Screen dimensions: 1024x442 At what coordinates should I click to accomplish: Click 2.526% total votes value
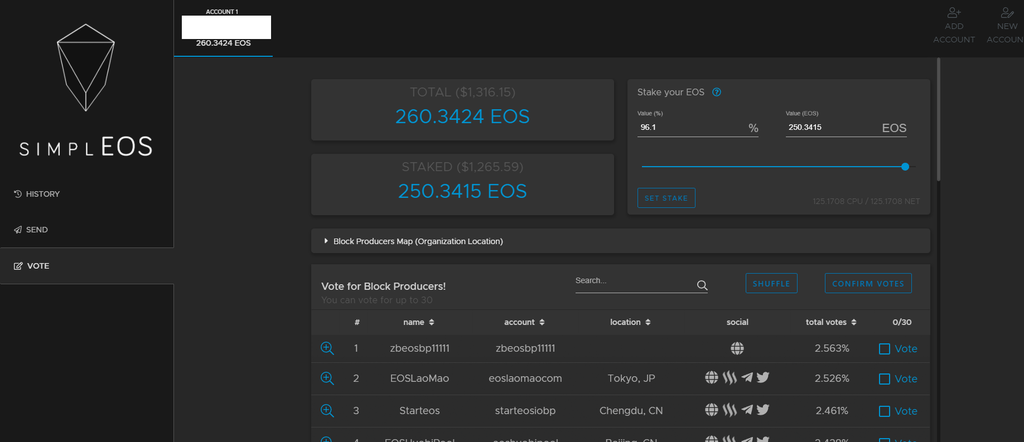click(x=832, y=379)
